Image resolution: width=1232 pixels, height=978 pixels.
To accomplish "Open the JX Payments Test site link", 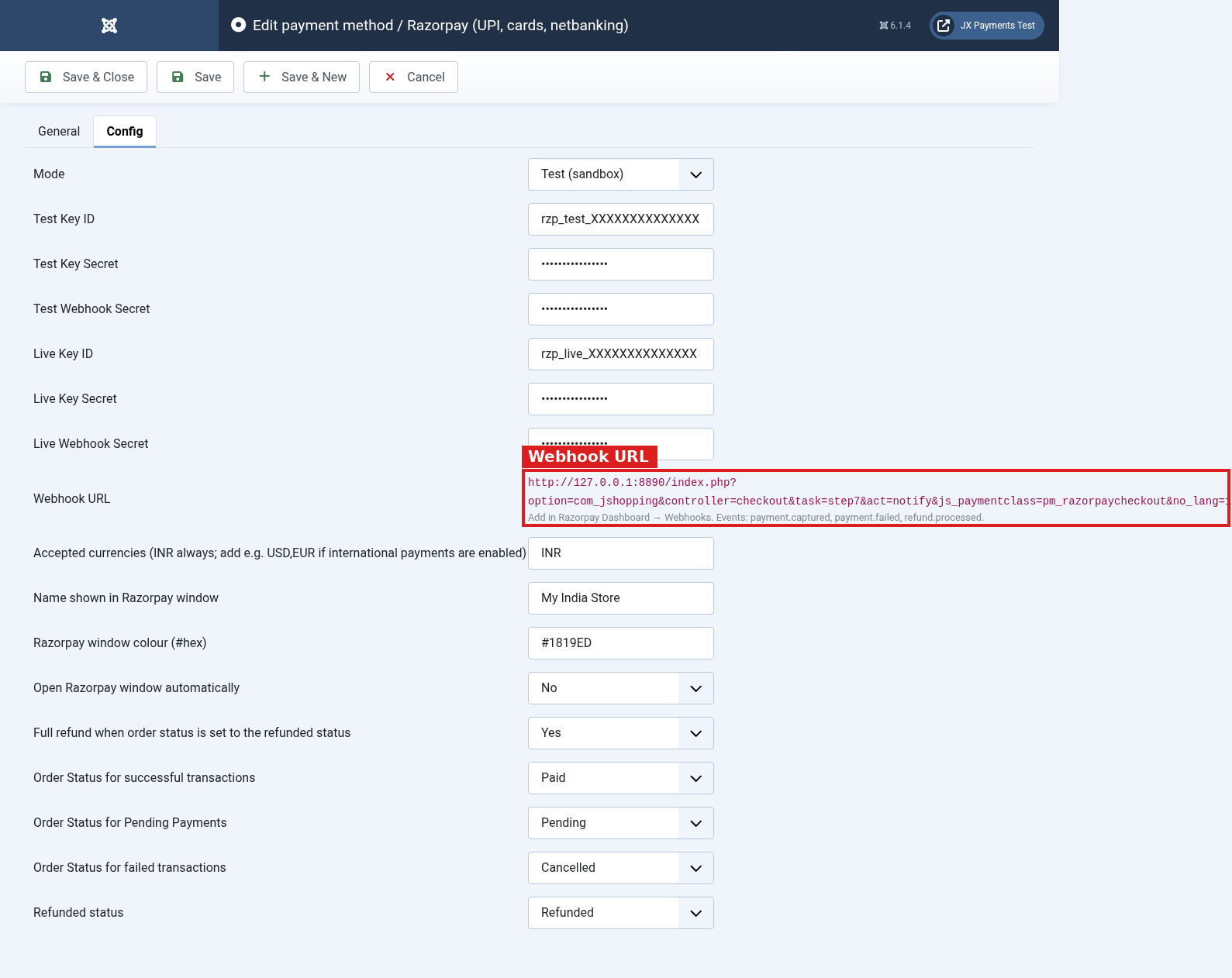I will coord(987,26).
